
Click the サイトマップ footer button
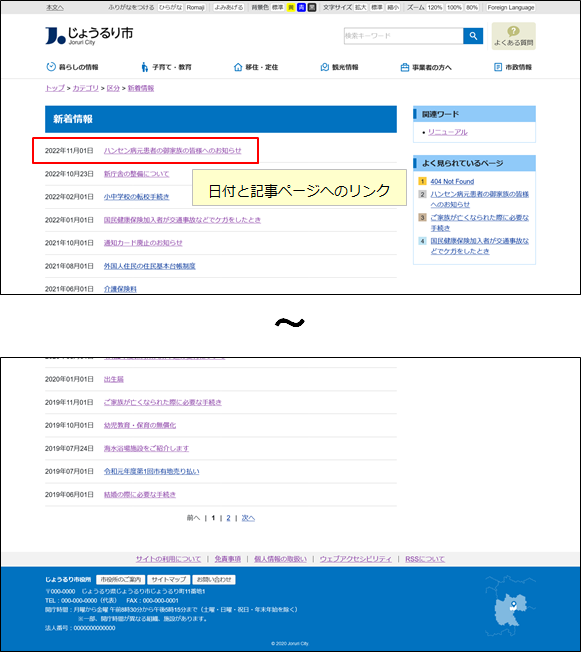[168, 580]
